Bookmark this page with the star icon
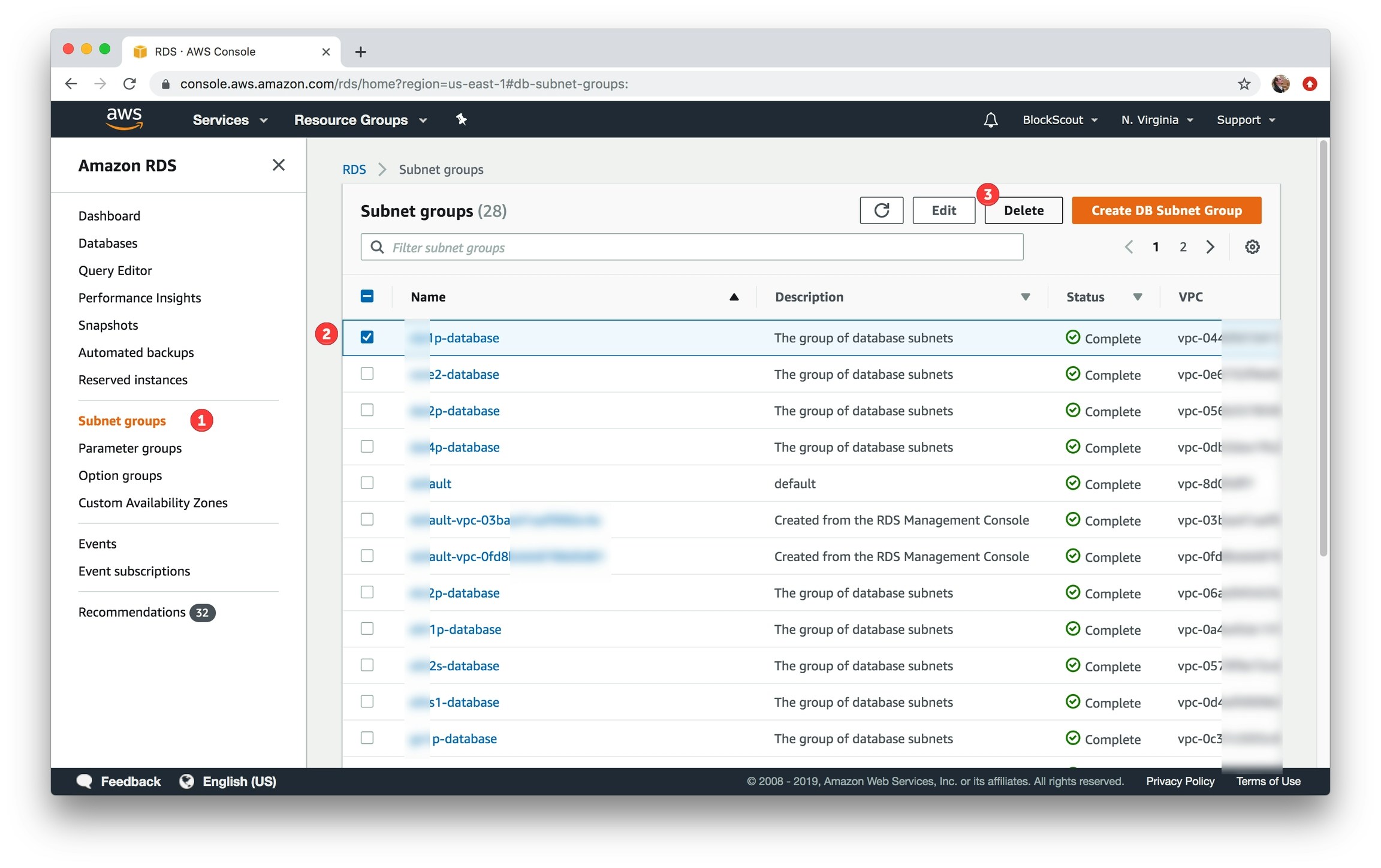This screenshot has width=1381, height=868. pyautogui.click(x=1244, y=84)
